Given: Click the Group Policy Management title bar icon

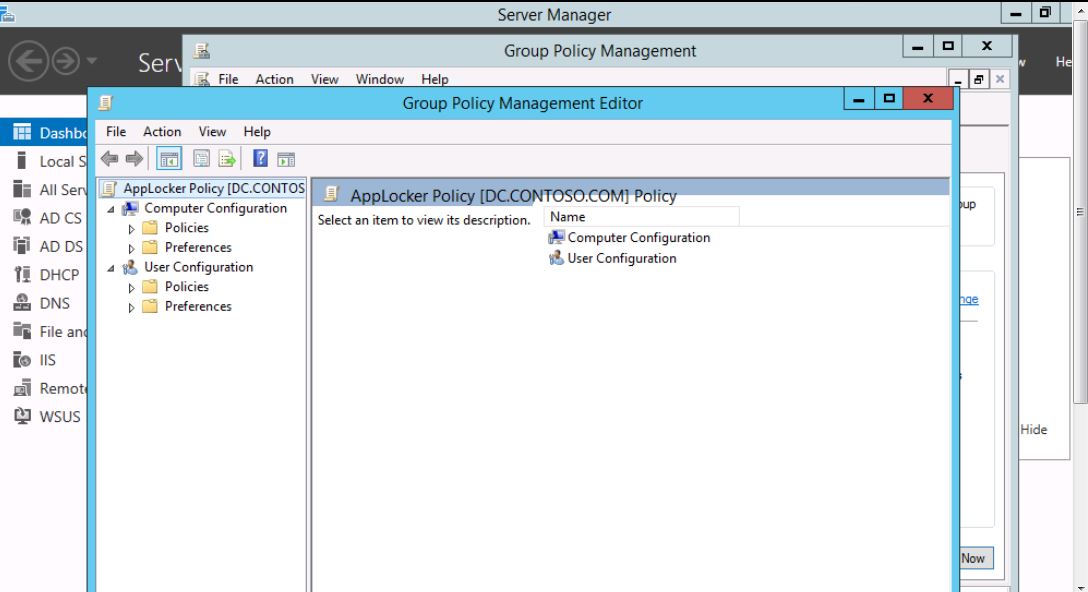Looking at the screenshot, I should (202, 51).
